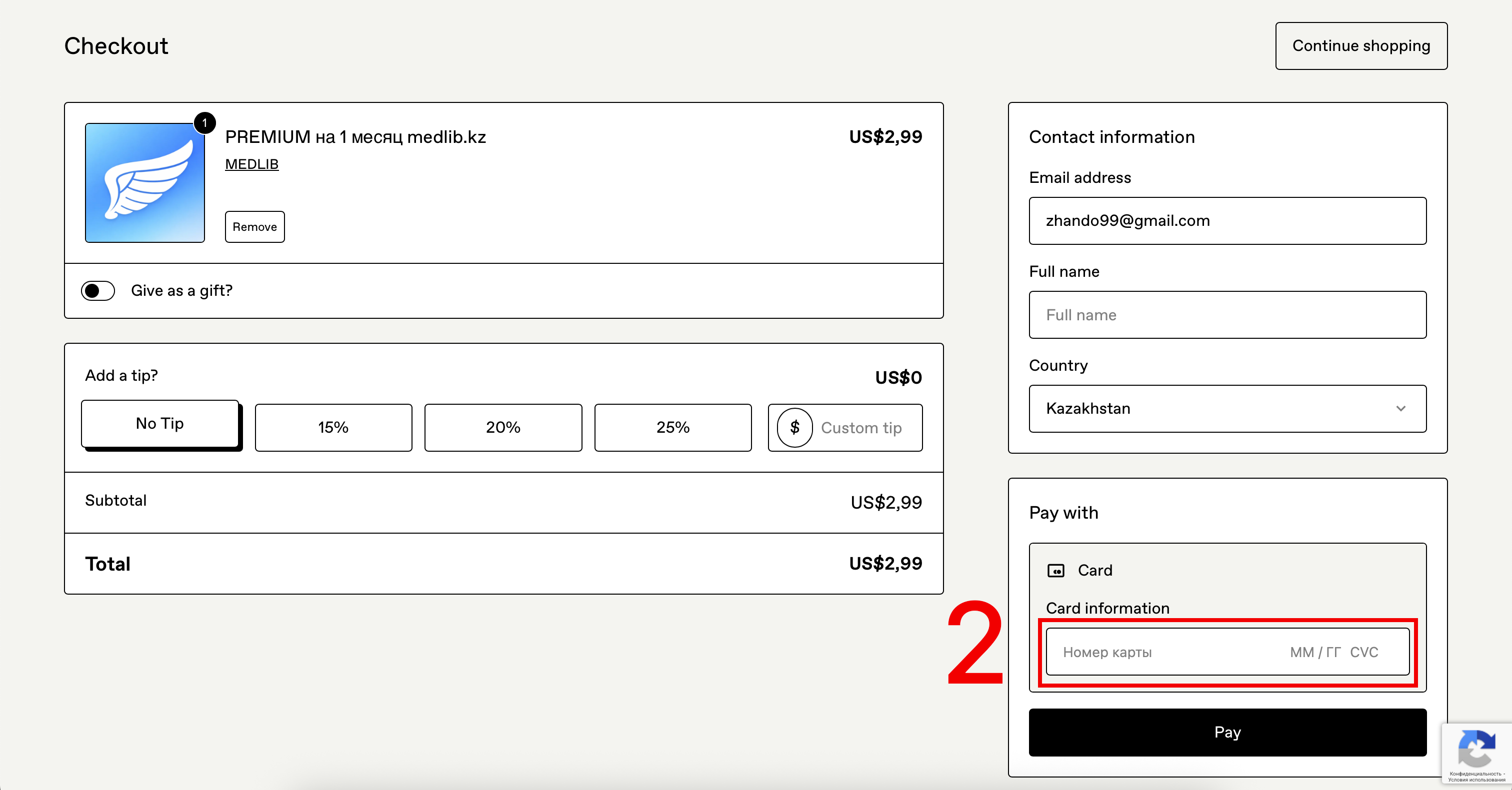Viewport: 1512px width, 790px height.
Task: Open the Country dropdown showing Kazakhstan
Action: [1227, 408]
